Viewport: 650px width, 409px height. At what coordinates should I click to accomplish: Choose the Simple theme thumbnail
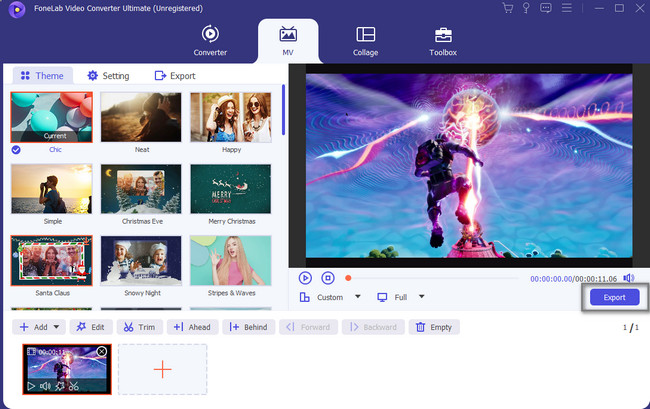tap(51, 189)
